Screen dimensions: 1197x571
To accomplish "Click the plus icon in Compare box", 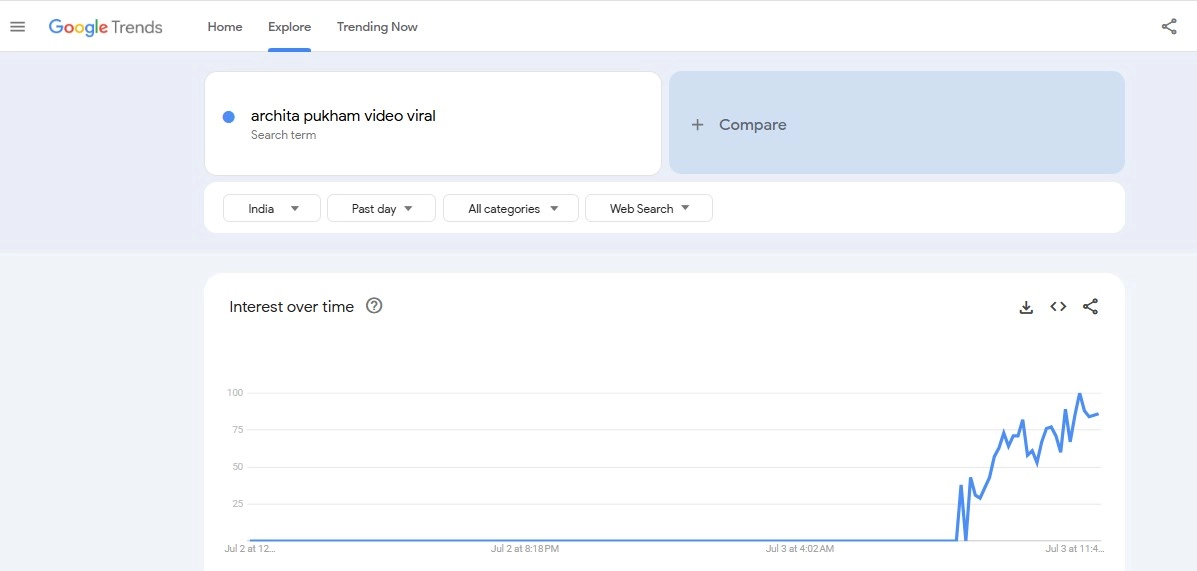I will [698, 125].
